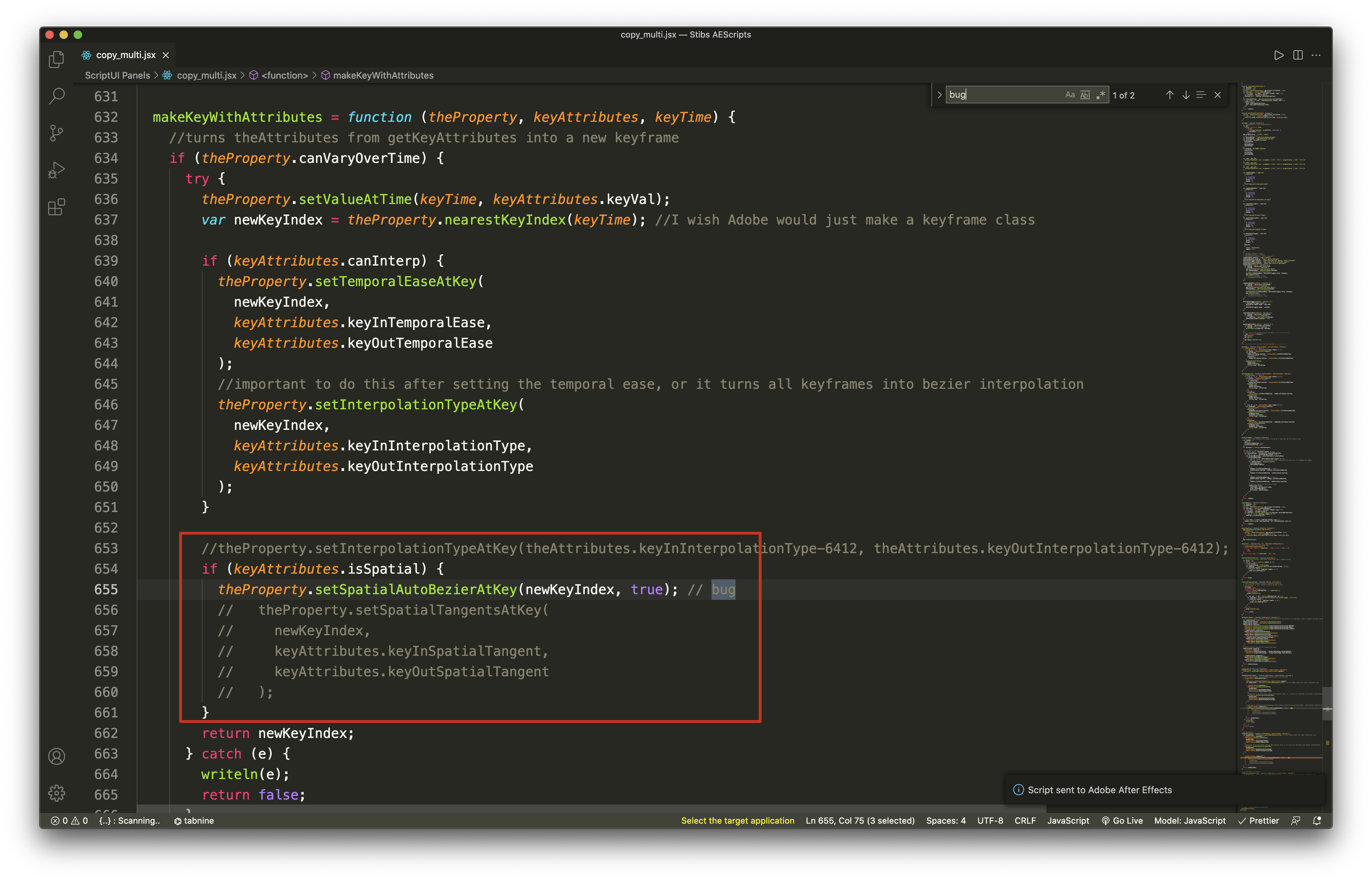Start Go Live server
Viewport: 1372px width, 881px height.
(x=1121, y=820)
